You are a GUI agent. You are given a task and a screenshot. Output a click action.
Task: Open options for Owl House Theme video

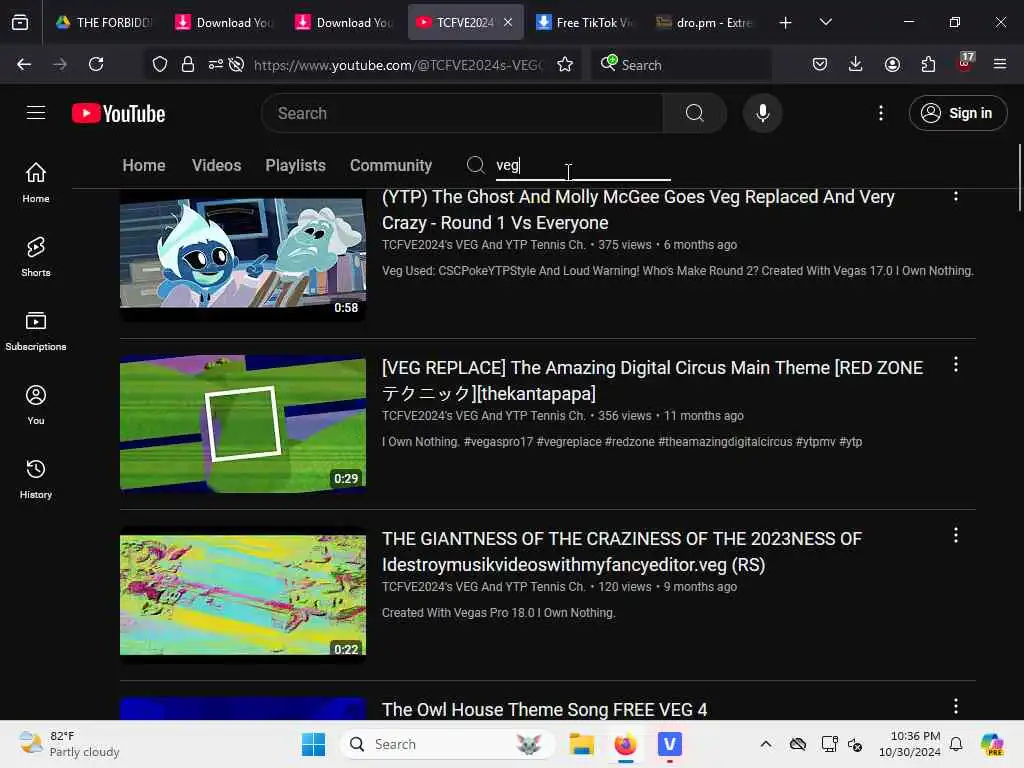click(x=955, y=707)
